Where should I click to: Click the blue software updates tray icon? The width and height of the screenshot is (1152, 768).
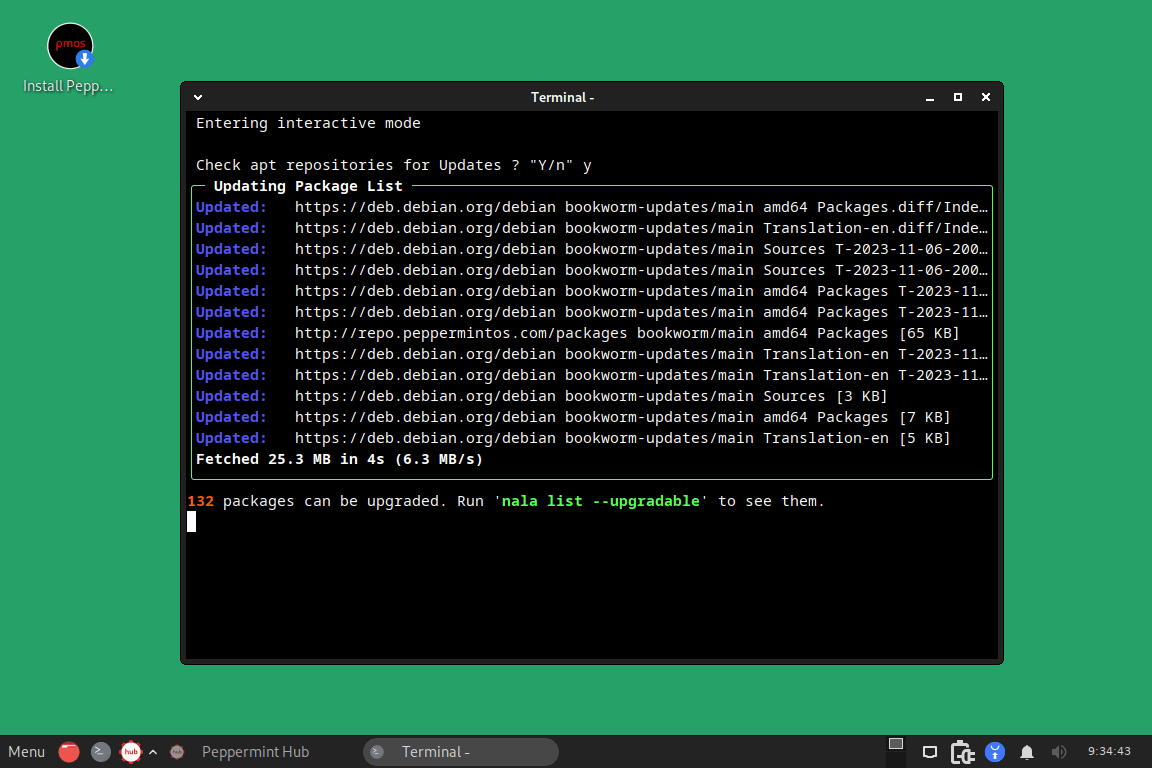coord(994,751)
